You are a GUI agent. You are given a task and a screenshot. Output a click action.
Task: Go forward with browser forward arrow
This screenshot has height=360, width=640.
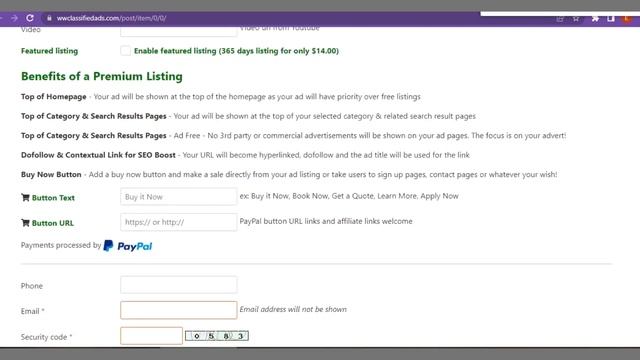(14, 18)
